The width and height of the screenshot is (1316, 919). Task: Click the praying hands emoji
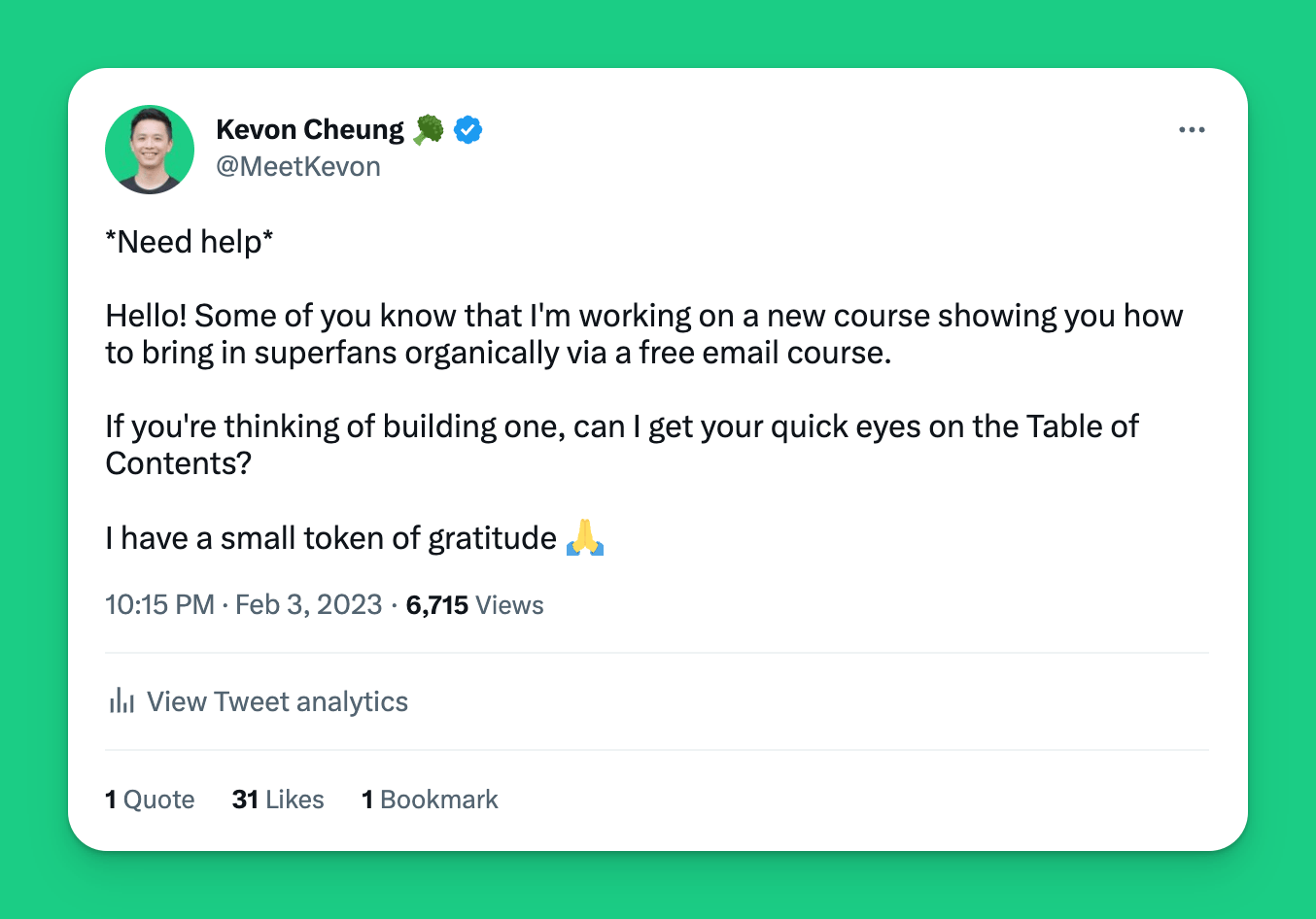tap(585, 537)
